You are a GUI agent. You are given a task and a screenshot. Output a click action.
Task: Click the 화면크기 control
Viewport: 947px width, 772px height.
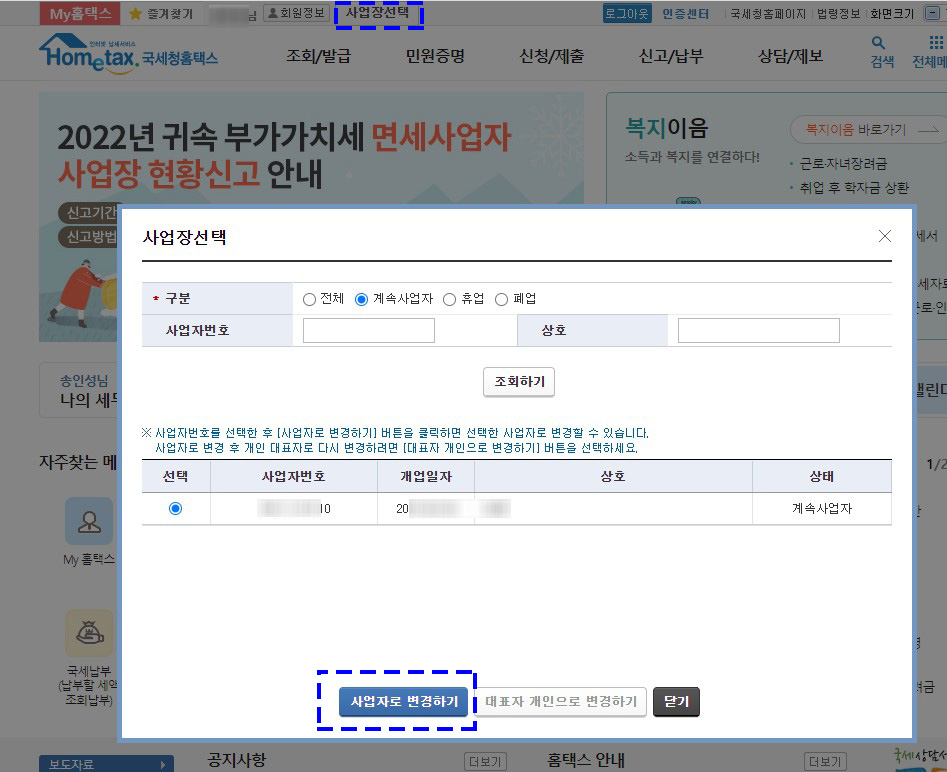891,13
